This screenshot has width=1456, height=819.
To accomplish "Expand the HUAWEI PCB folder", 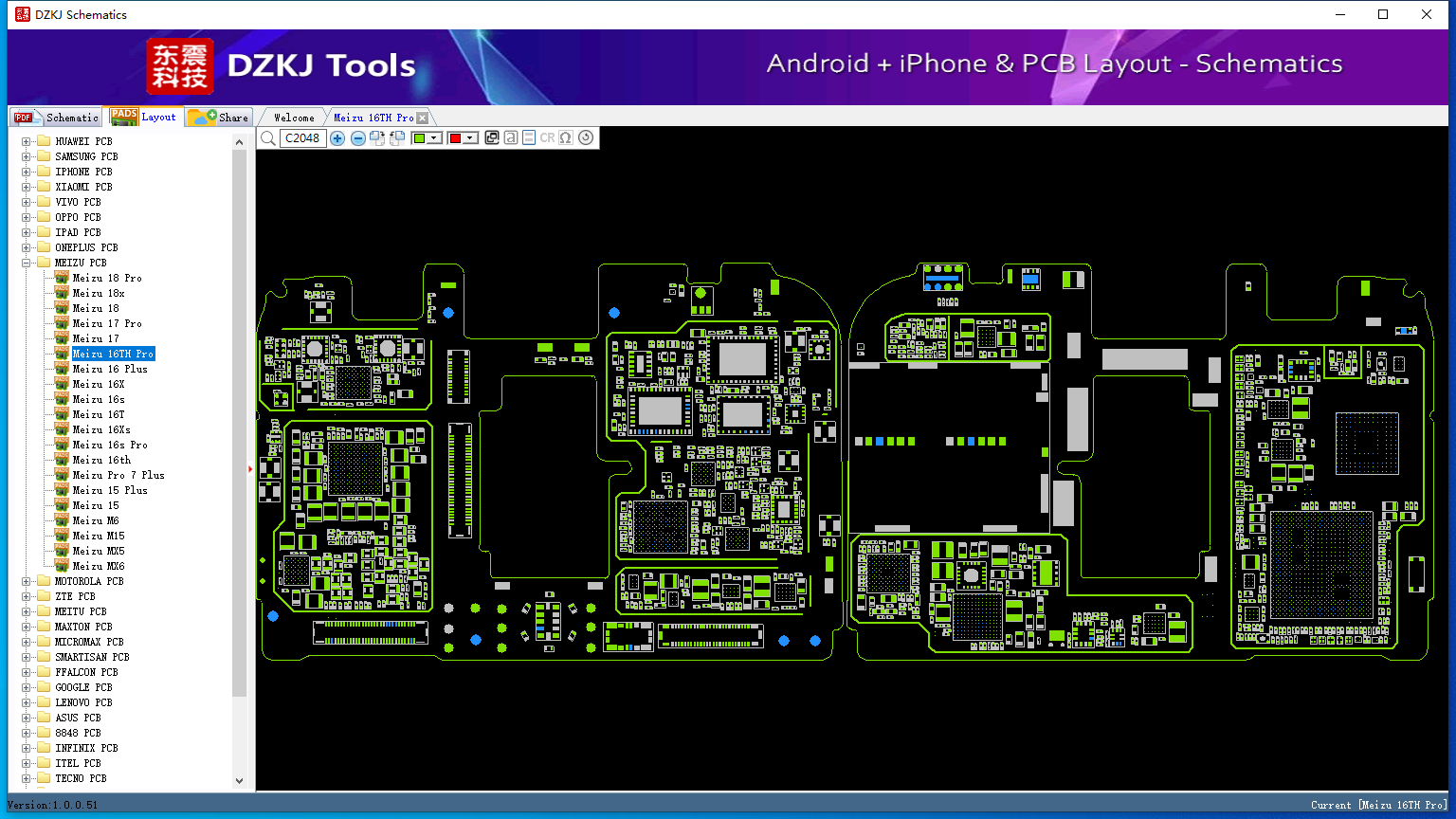I will pyautogui.click(x=27, y=141).
